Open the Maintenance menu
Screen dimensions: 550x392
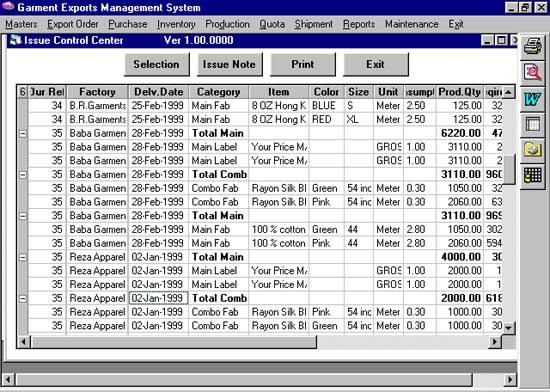click(411, 24)
